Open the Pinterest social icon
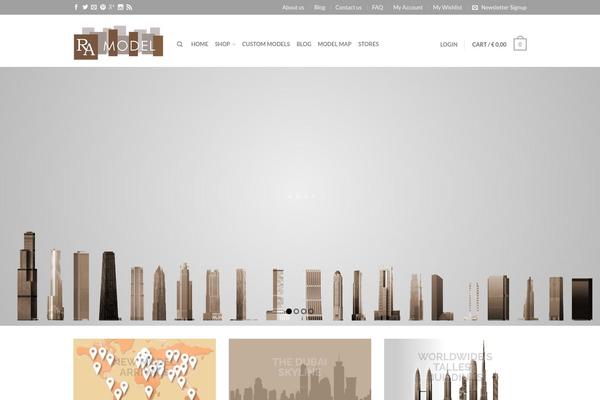 coord(103,7)
